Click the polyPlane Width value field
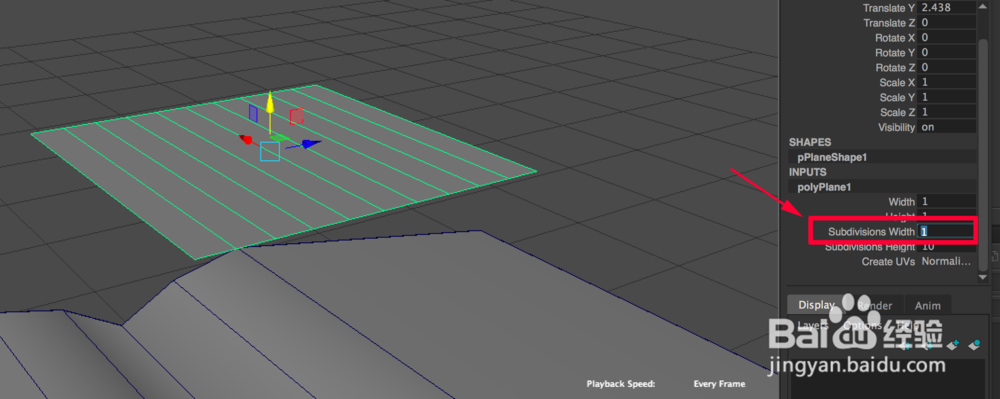This screenshot has height=399, width=1000. (x=947, y=201)
